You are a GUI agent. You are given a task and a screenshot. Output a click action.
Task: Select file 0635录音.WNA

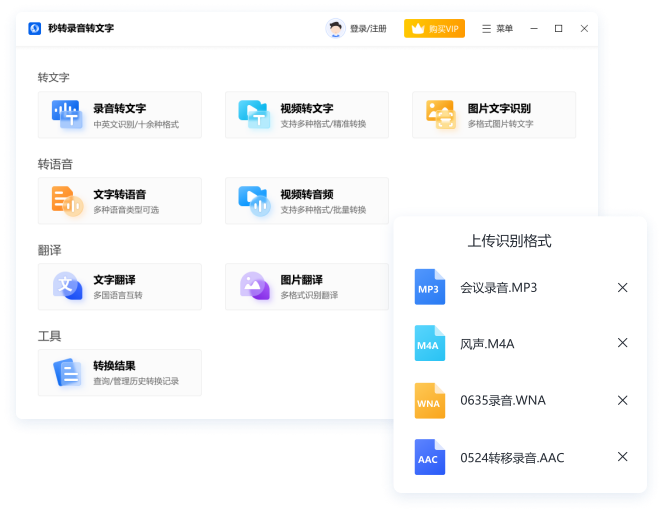(x=503, y=401)
